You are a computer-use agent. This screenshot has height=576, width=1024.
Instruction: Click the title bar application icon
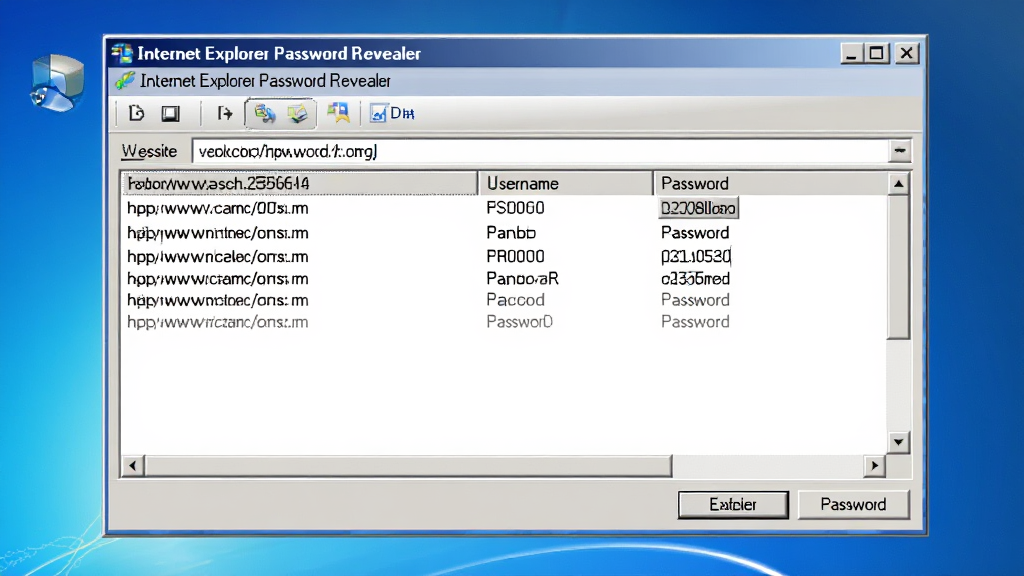(x=122, y=54)
